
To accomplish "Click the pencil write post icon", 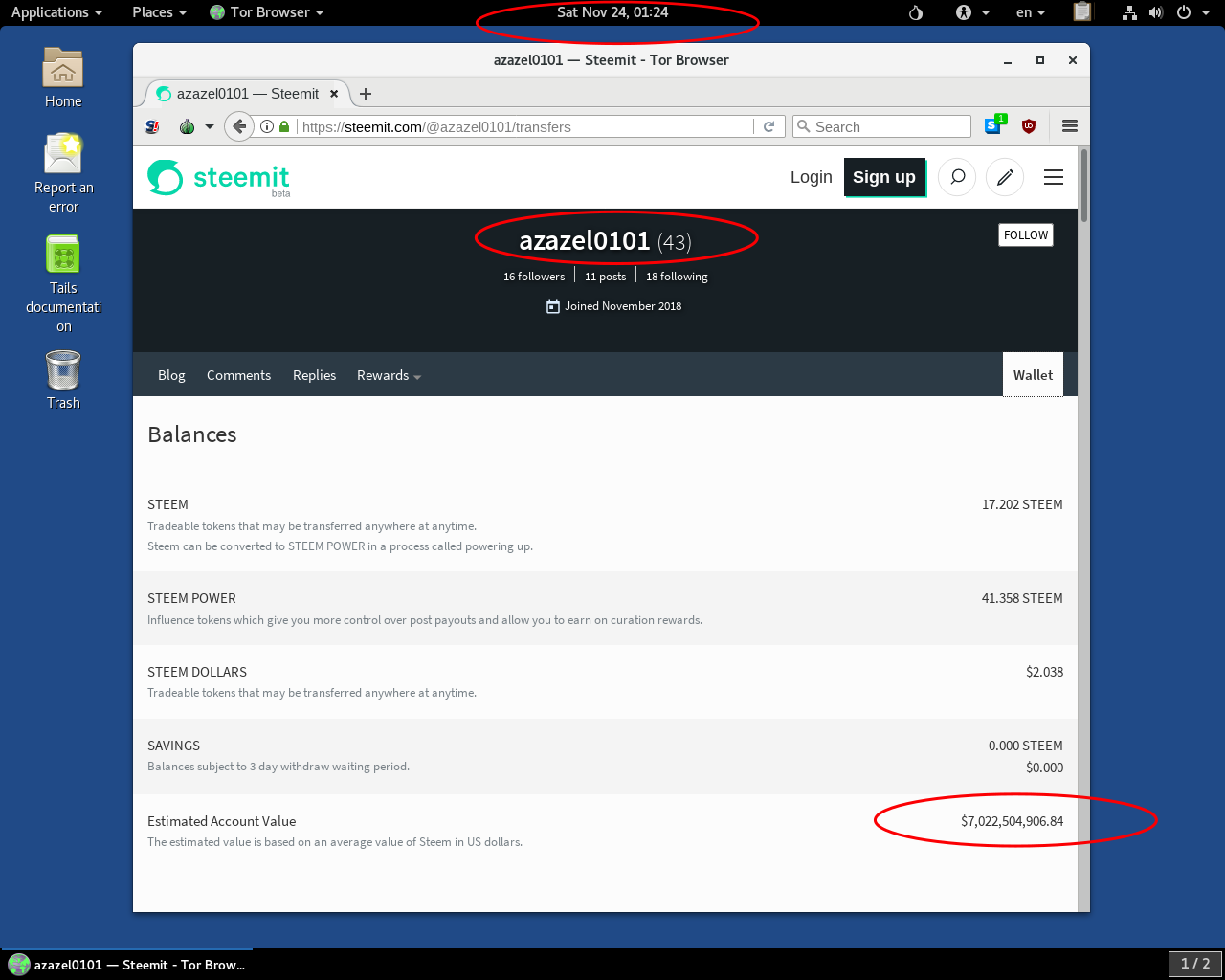I will point(1005,177).
